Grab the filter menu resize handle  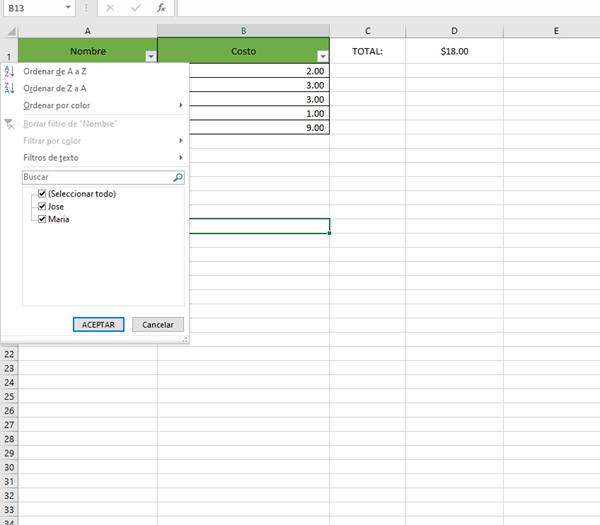point(185,339)
